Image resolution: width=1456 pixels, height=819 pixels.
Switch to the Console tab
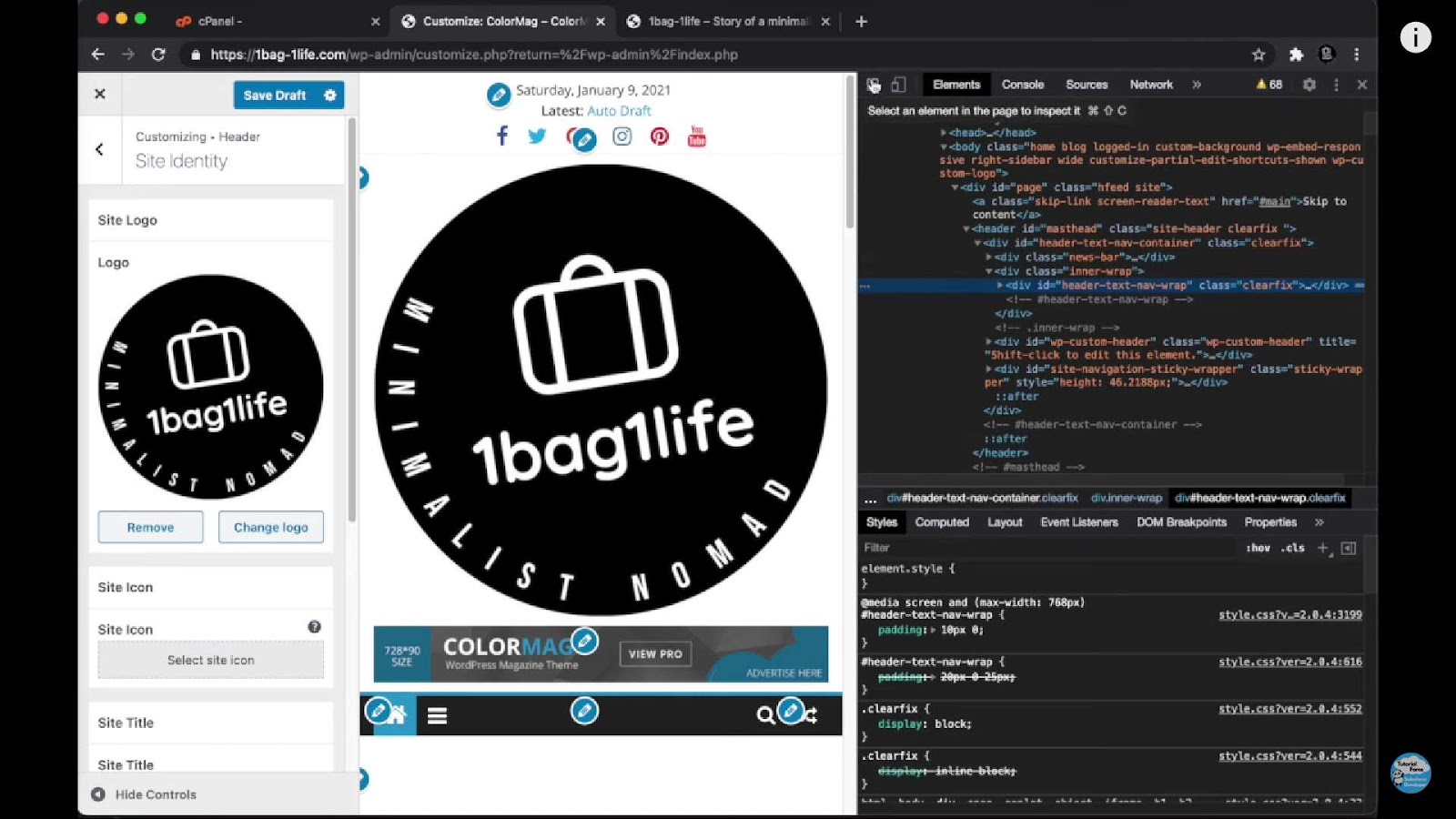pos(1022,84)
